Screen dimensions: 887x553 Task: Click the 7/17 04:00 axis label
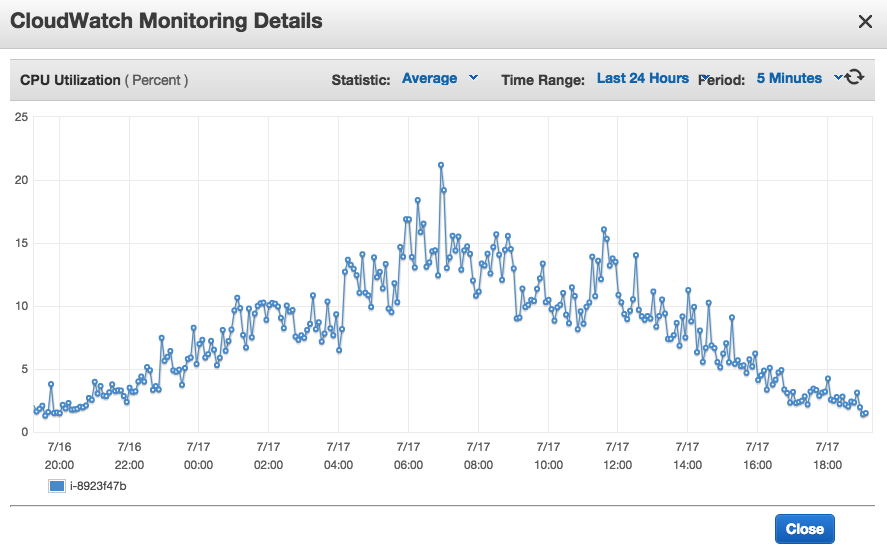click(x=338, y=456)
